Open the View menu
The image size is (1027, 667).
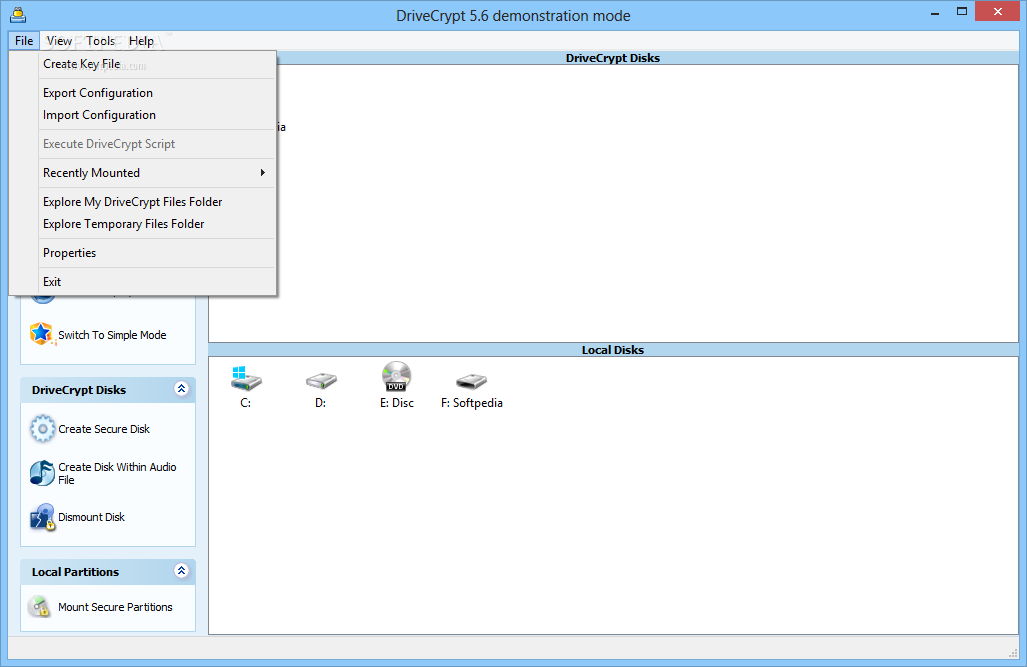[x=59, y=41]
